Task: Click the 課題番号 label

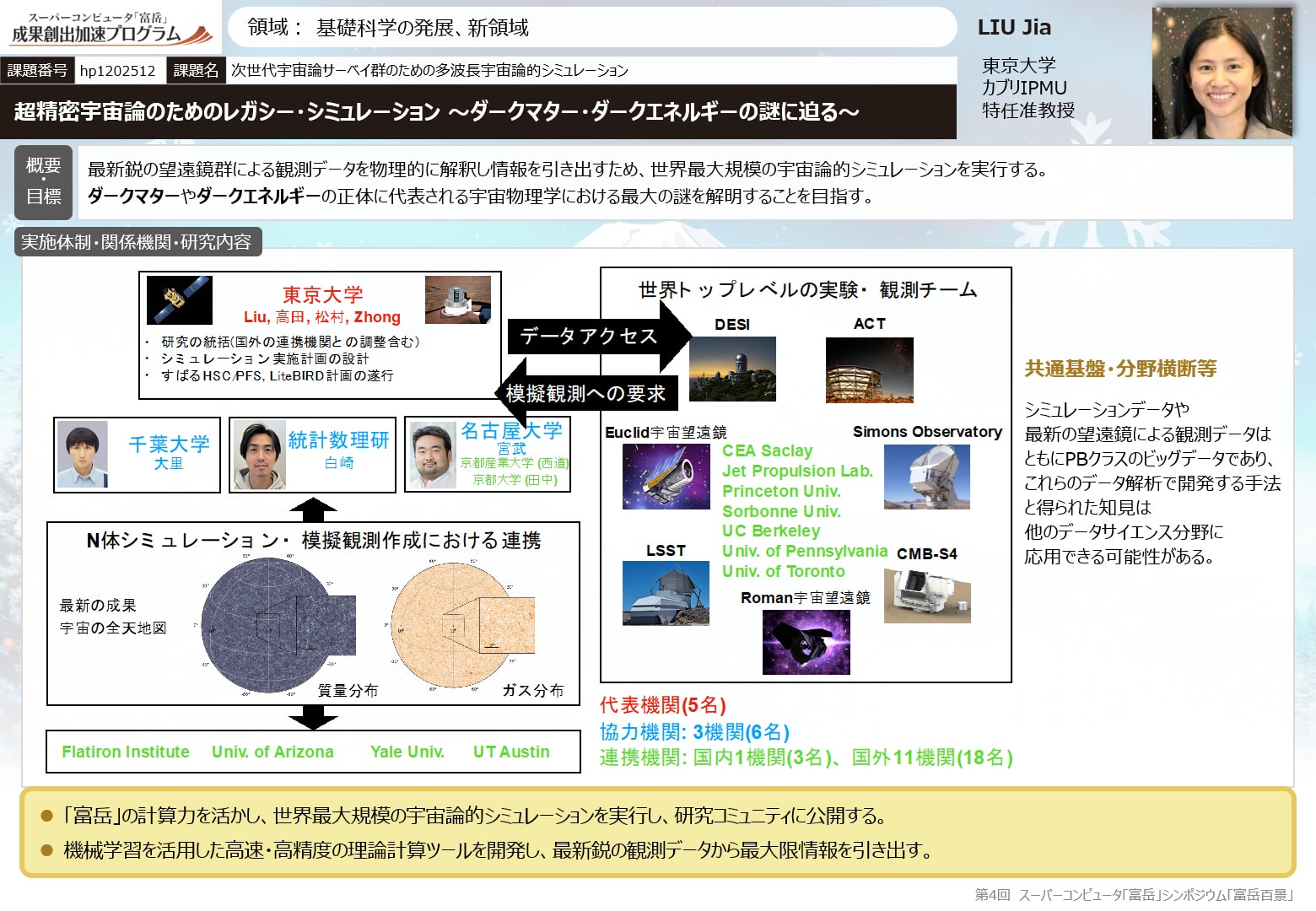Action: [37, 71]
